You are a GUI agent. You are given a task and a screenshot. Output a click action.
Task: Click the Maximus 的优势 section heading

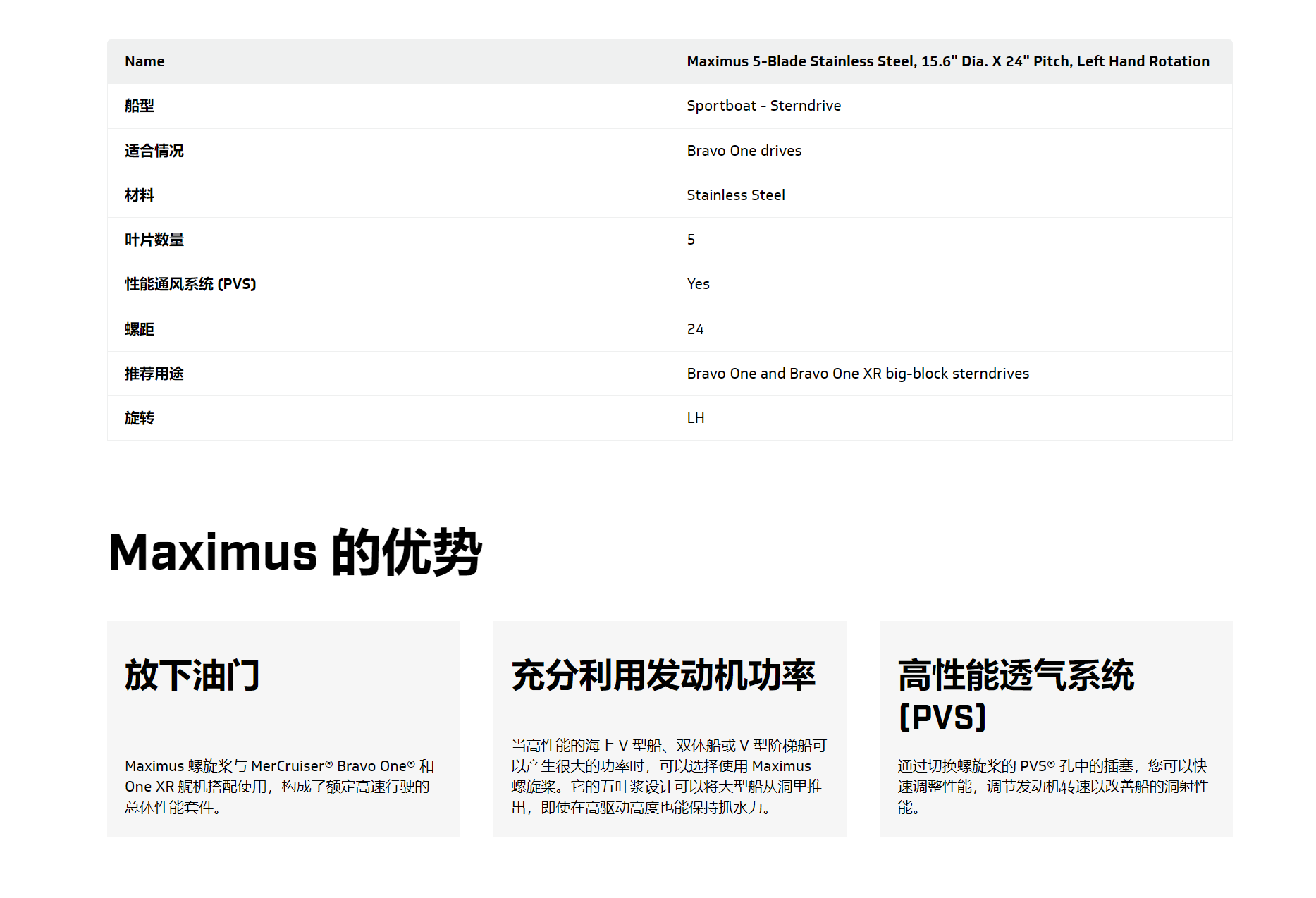click(295, 552)
